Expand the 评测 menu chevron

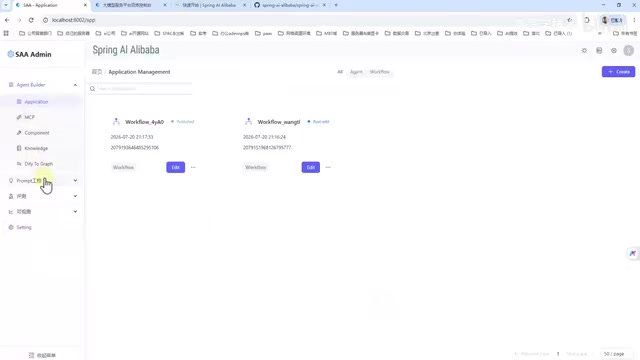[x=75, y=196]
